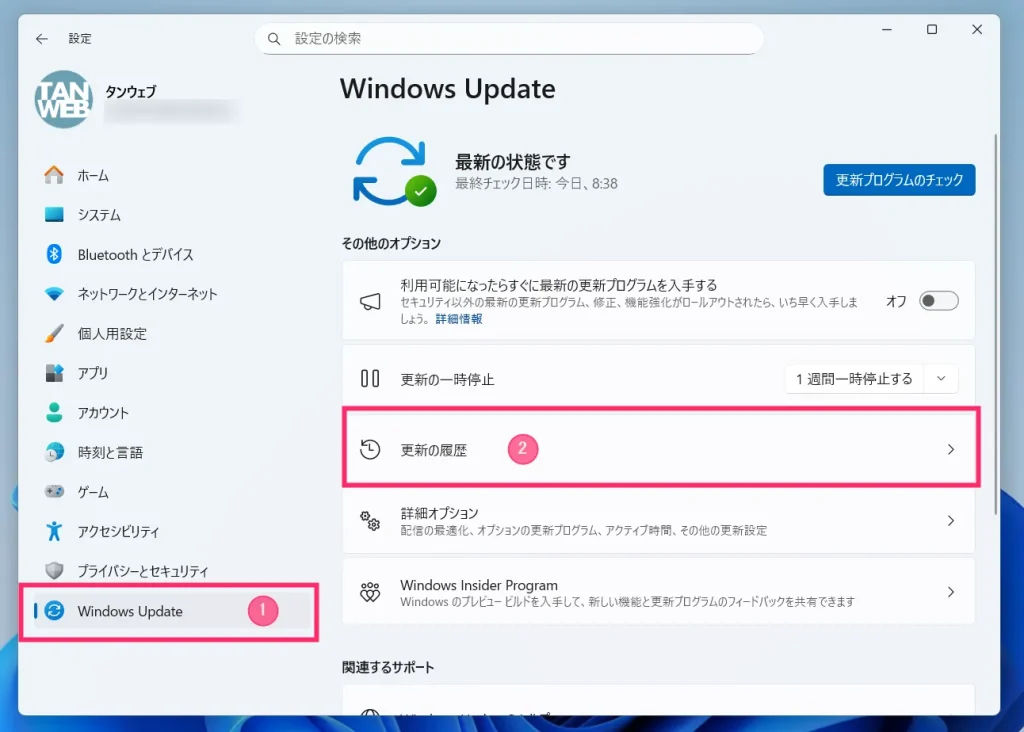Screen dimensions: 1024x732
Task: Click the megaphone icon for latest updates
Action: click(x=370, y=301)
